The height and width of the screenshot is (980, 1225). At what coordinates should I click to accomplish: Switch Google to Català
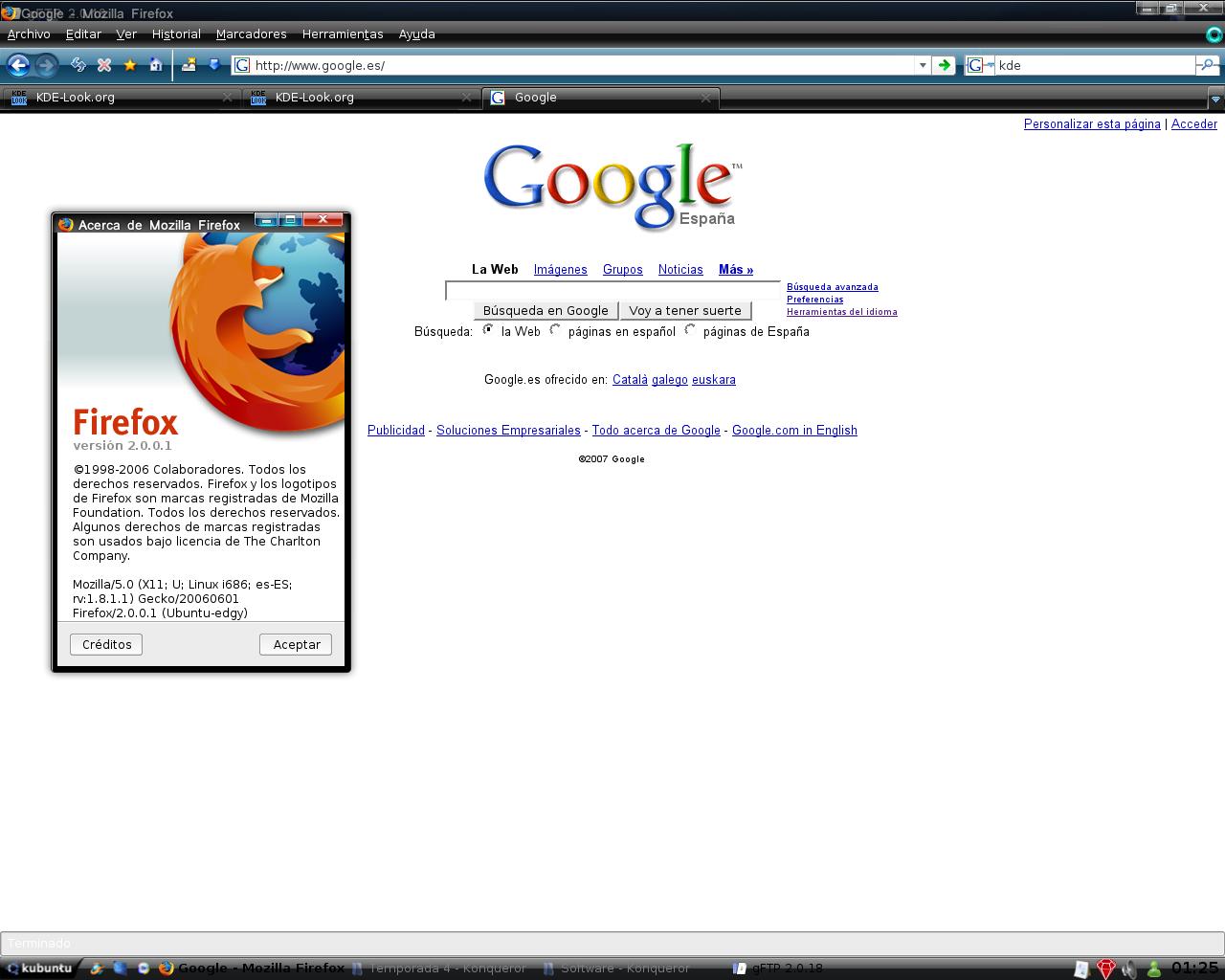pyautogui.click(x=630, y=380)
